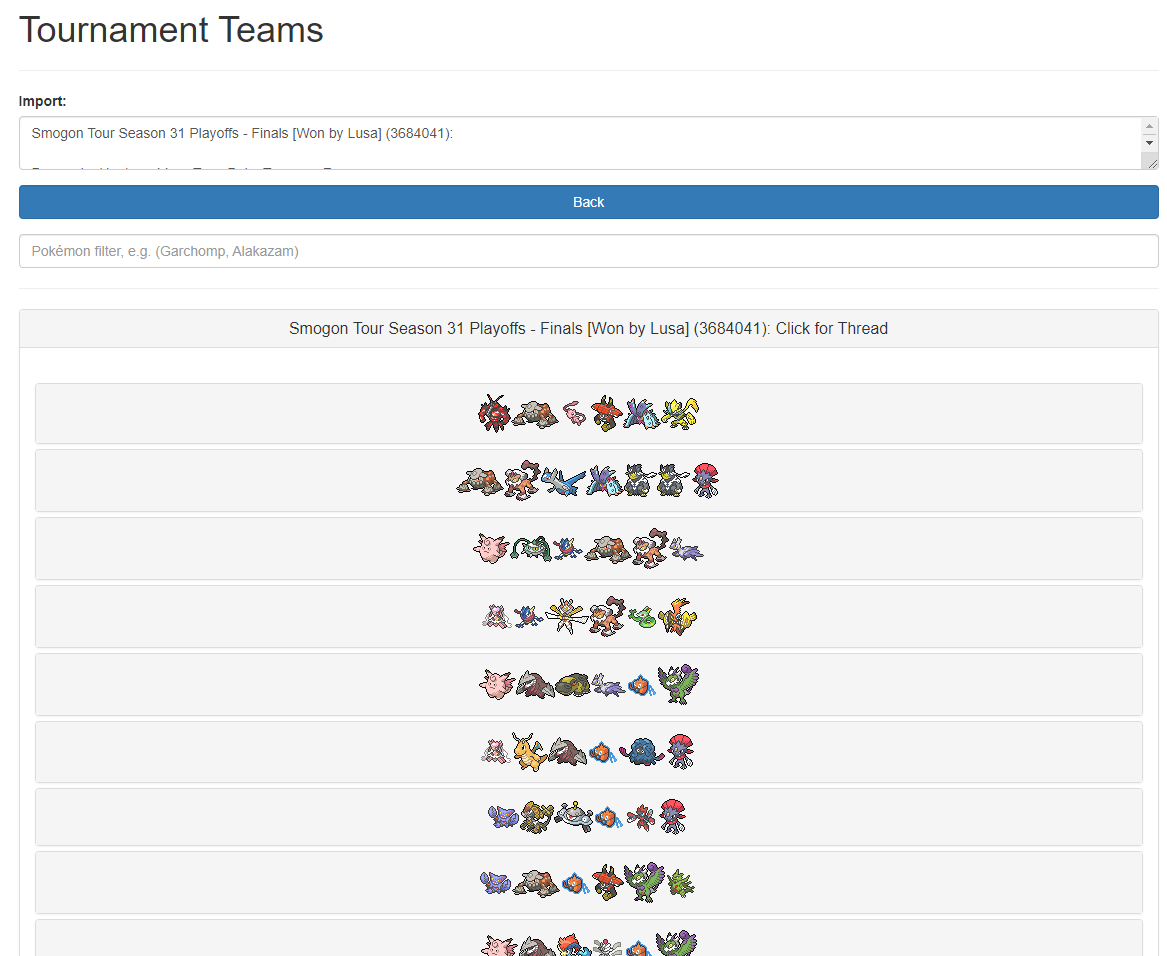Select the Tangrowth sprite
1167x956 pixels.
[x=641, y=752]
